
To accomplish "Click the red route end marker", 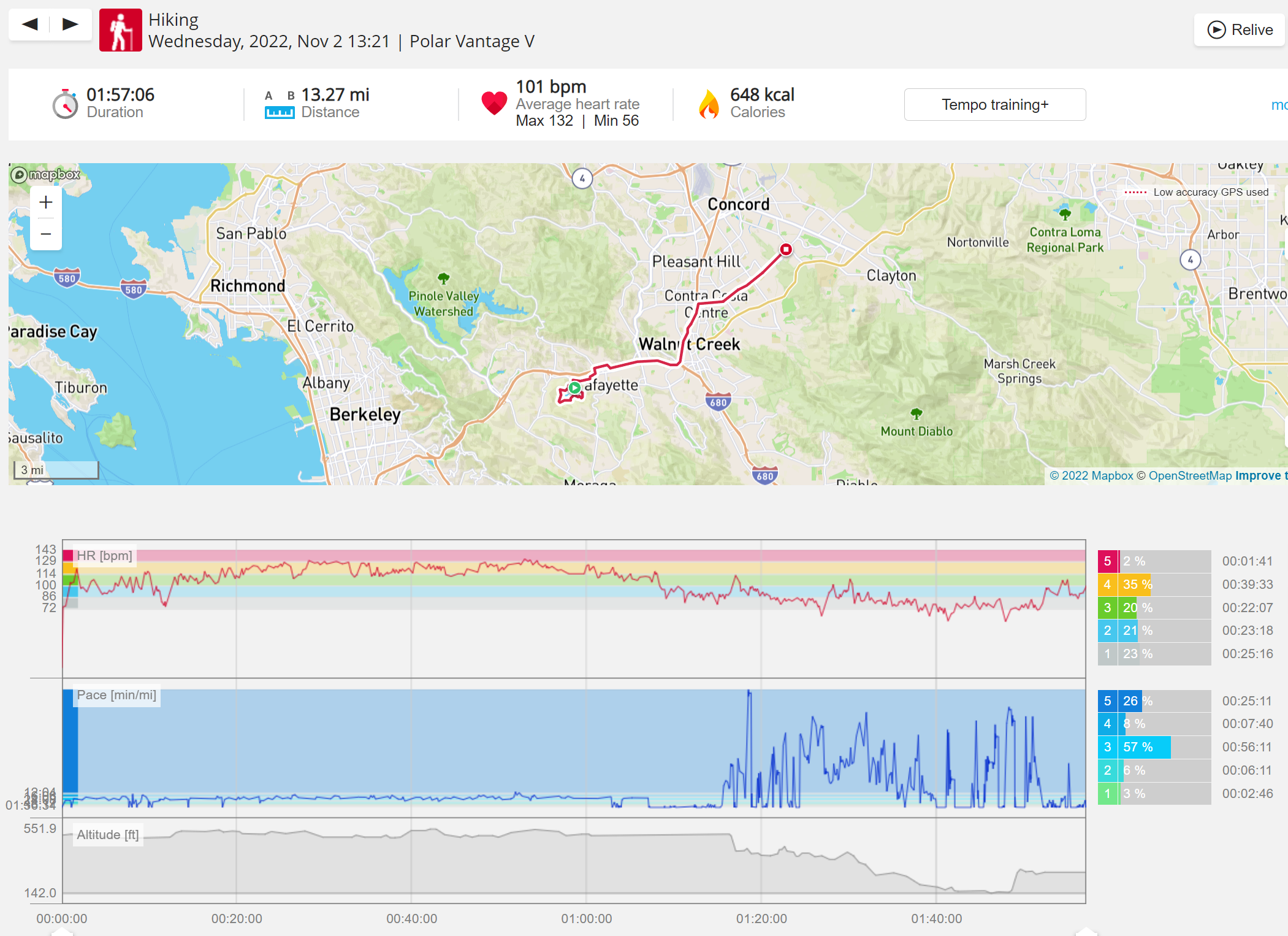I will (786, 249).
